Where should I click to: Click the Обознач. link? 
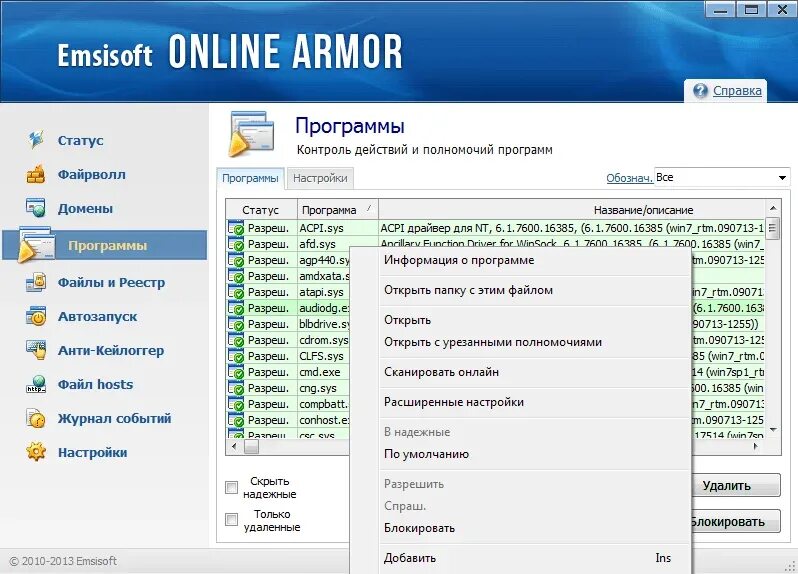coord(629,178)
